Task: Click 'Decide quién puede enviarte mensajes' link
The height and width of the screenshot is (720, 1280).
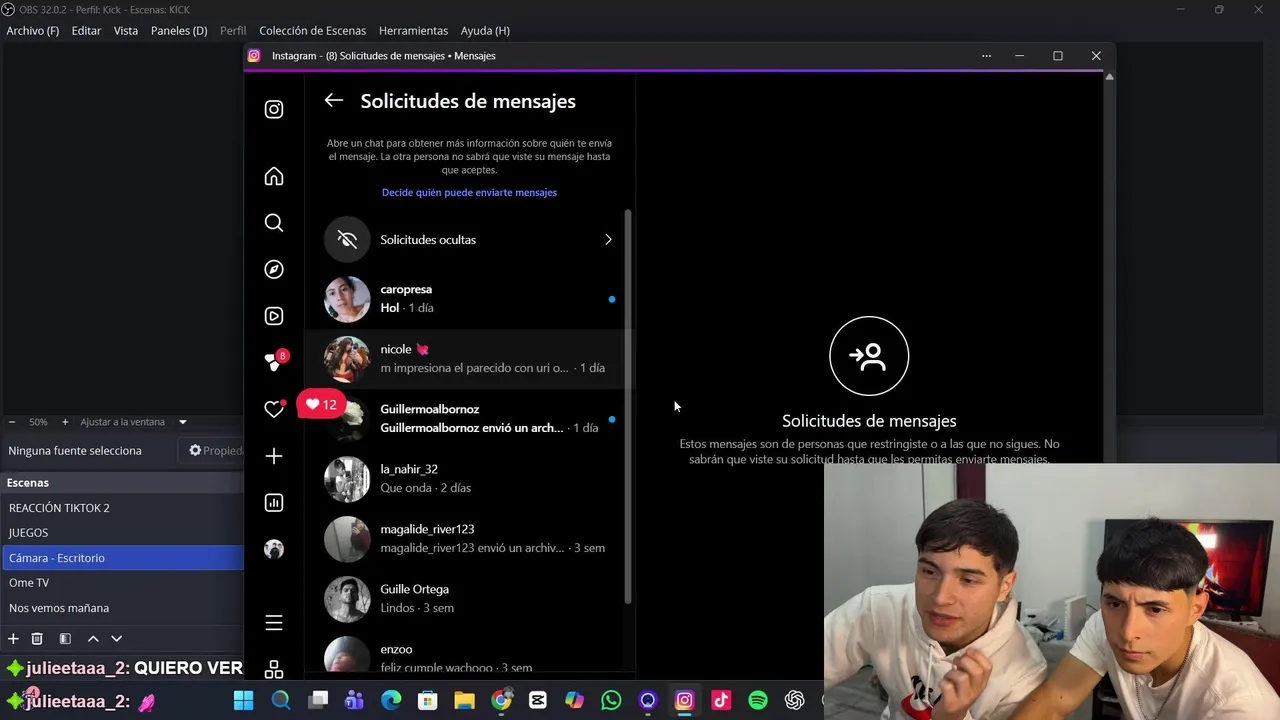Action: click(x=469, y=192)
